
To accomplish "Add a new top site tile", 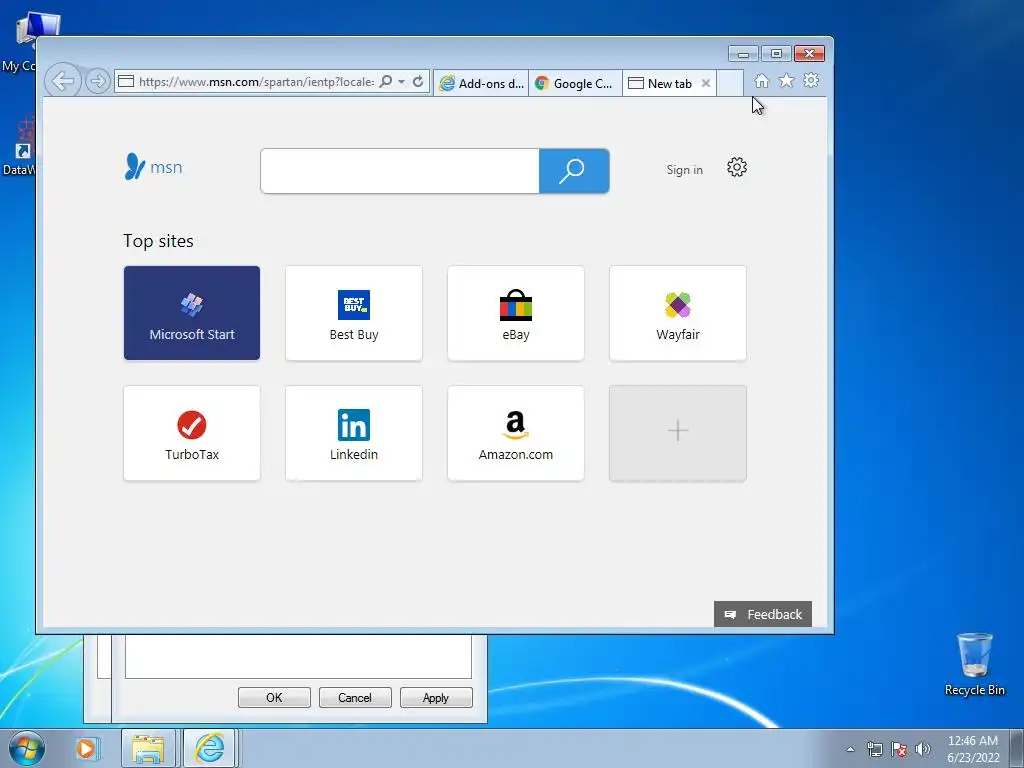I will [678, 433].
